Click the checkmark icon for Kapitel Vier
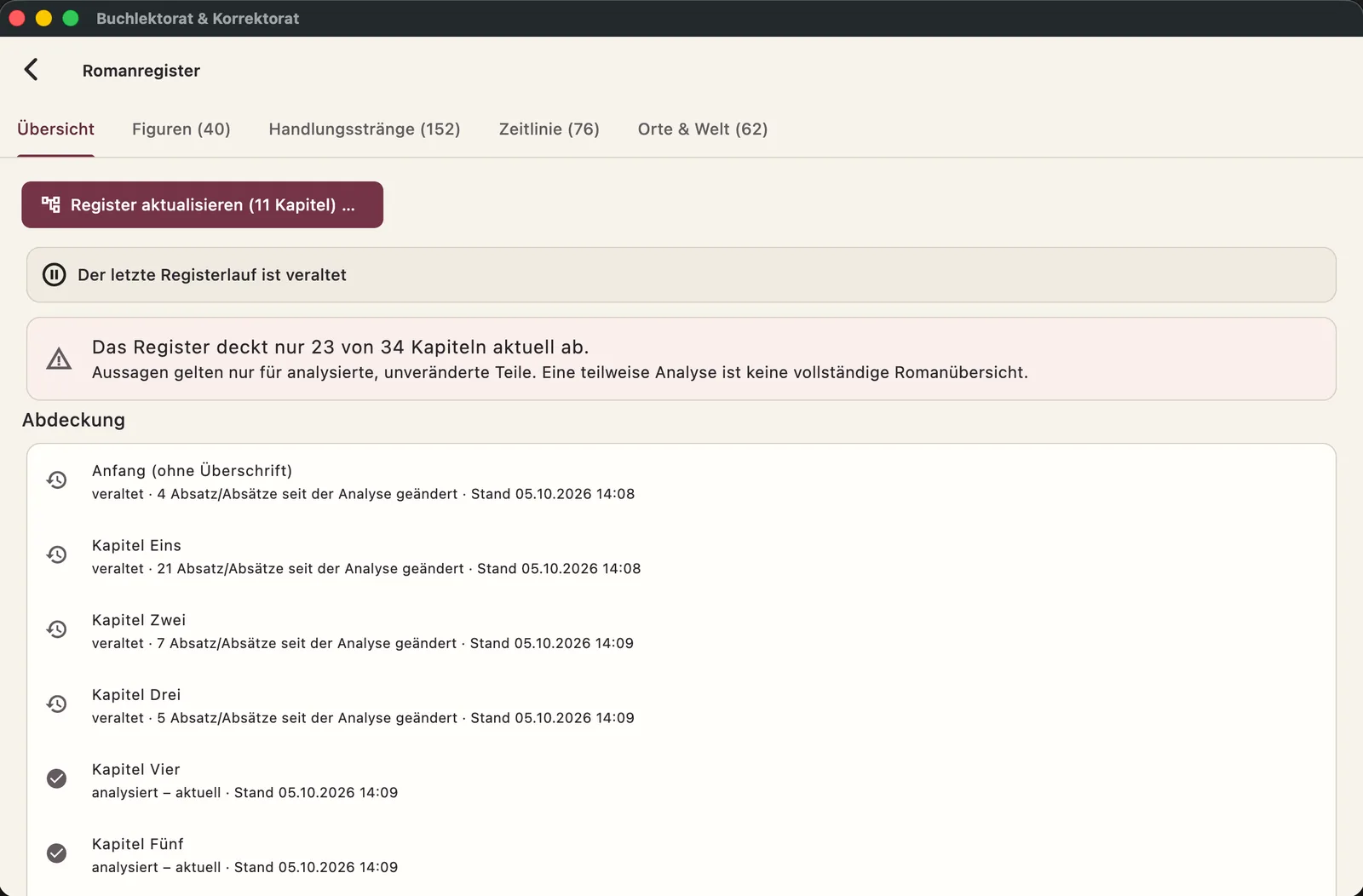The image size is (1363, 896). click(x=57, y=778)
